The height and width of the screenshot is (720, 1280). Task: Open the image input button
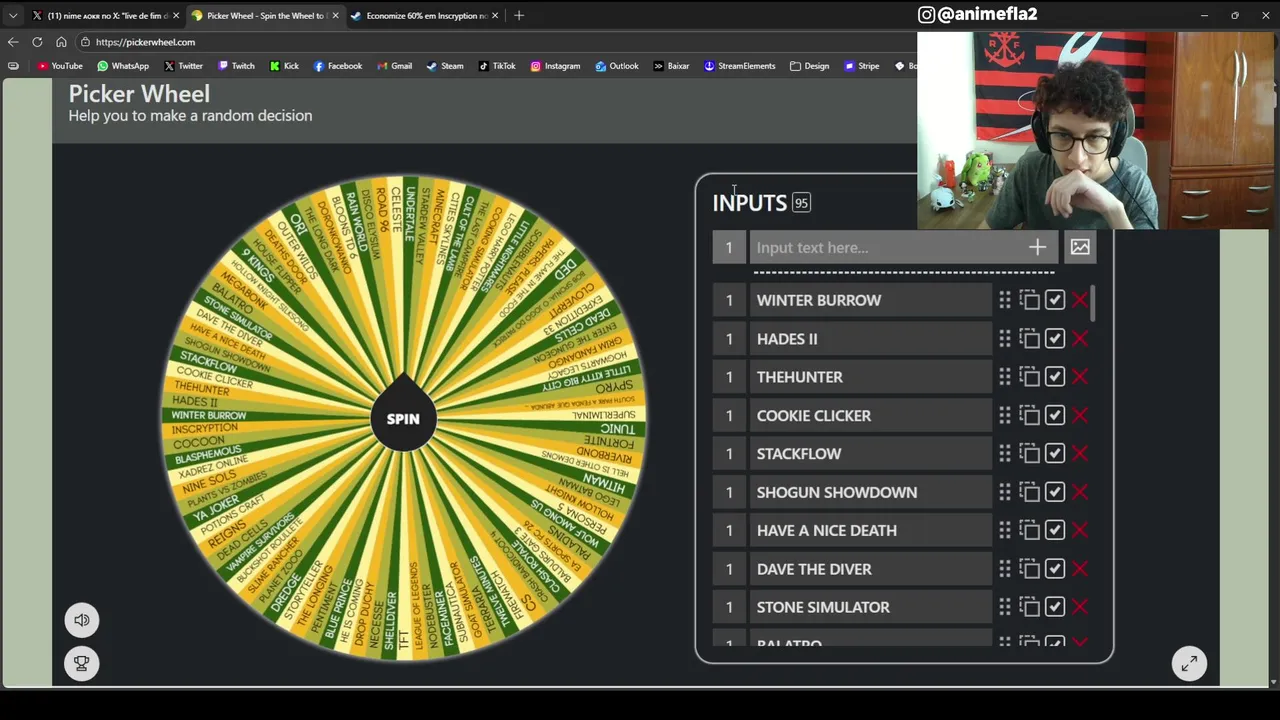(1080, 247)
